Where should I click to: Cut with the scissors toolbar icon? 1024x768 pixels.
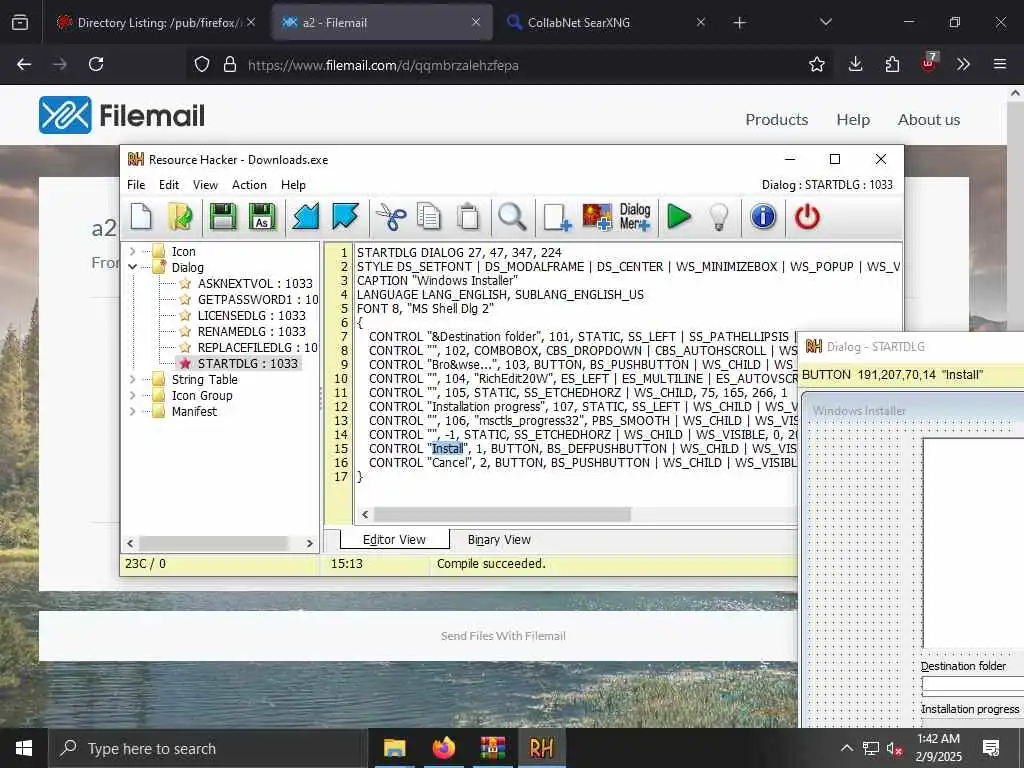tap(391, 217)
